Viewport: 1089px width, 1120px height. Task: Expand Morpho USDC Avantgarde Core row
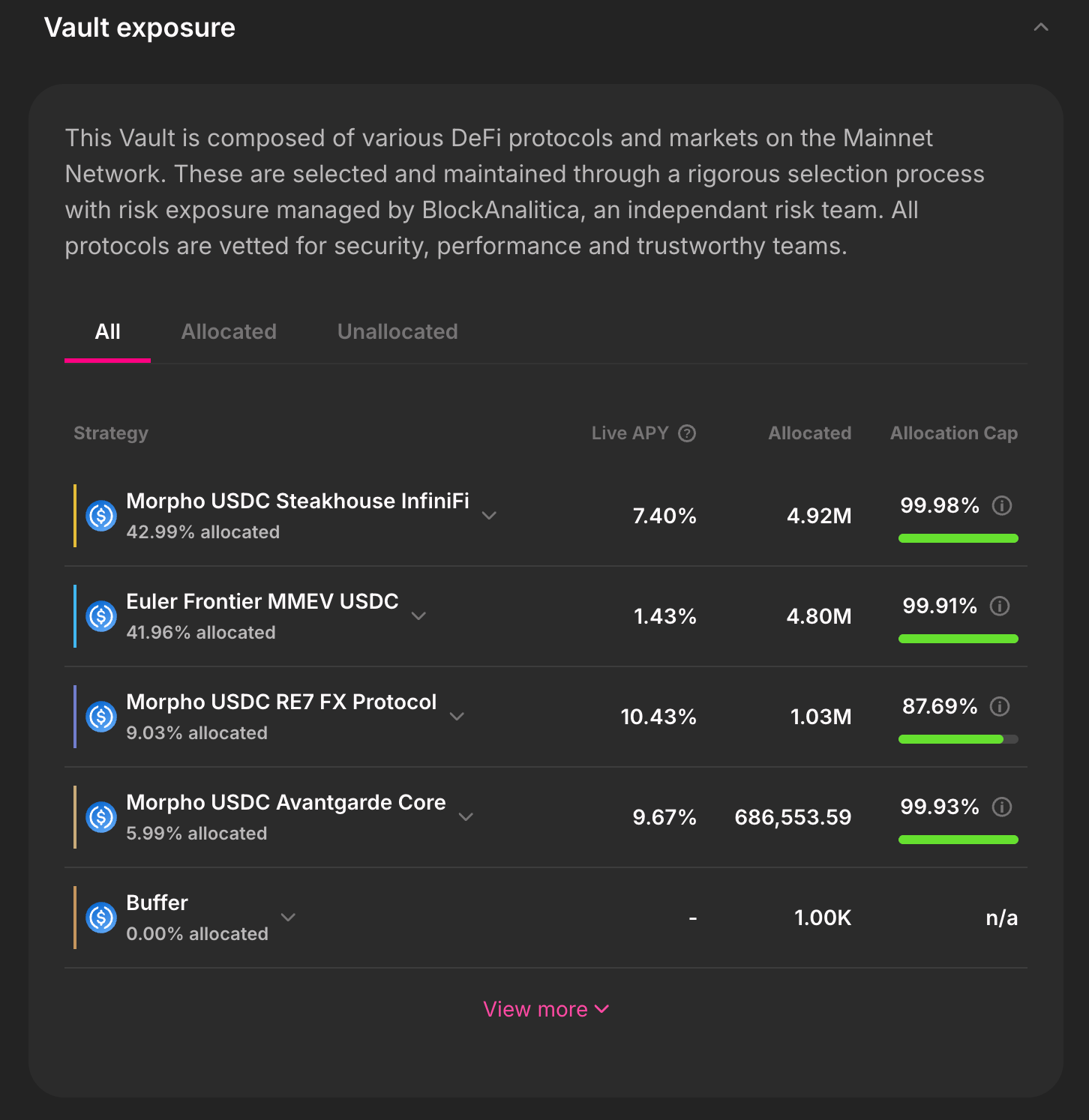[x=466, y=817]
